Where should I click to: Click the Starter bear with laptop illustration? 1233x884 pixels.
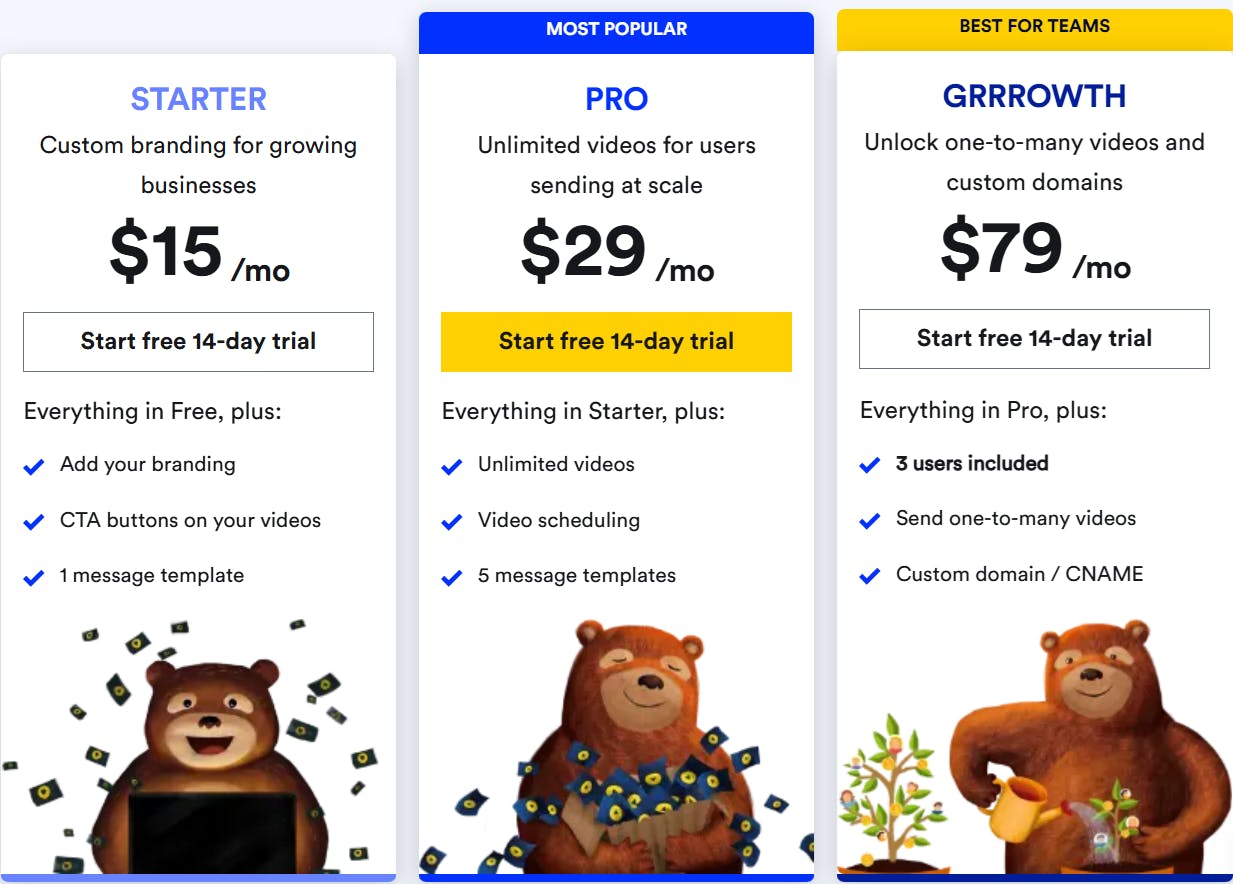pyautogui.click(x=210, y=760)
